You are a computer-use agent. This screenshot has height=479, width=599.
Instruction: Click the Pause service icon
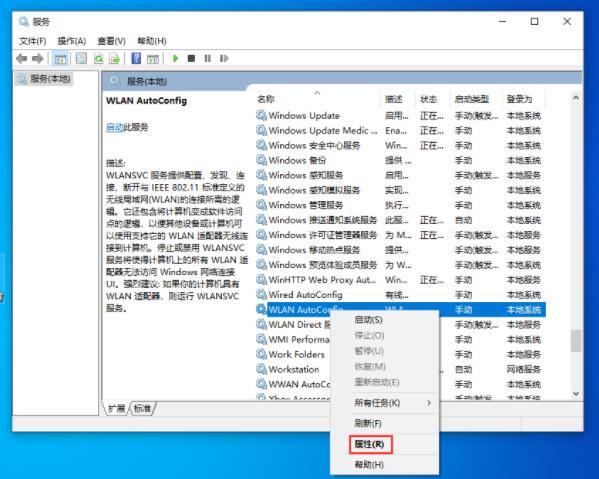click(207, 58)
